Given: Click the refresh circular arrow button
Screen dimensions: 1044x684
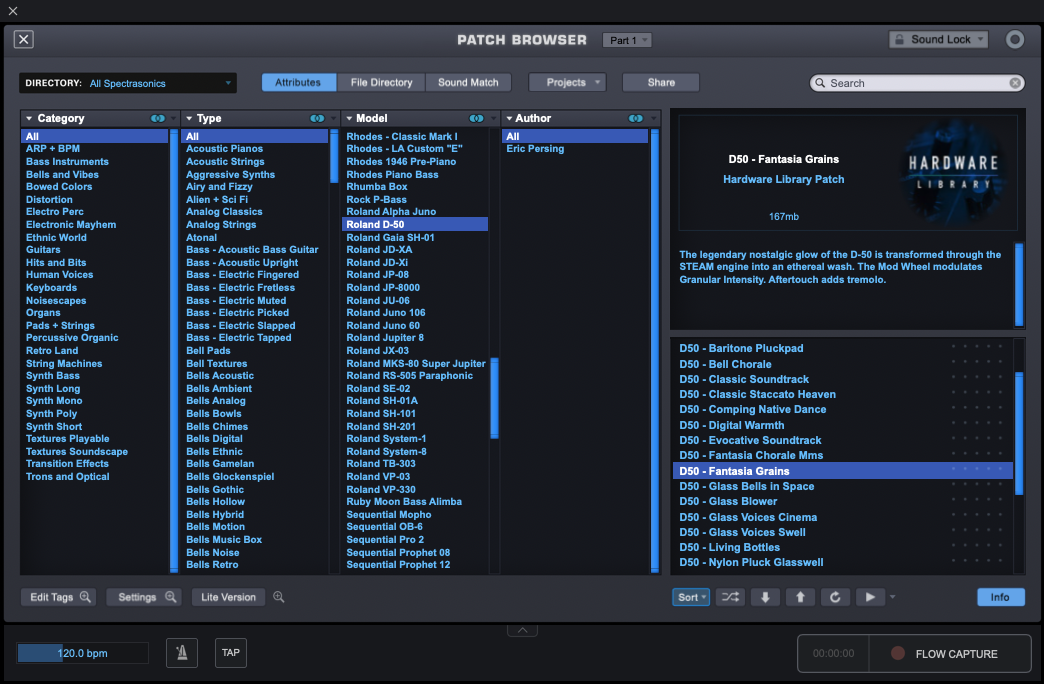Looking at the screenshot, I should click(835, 597).
